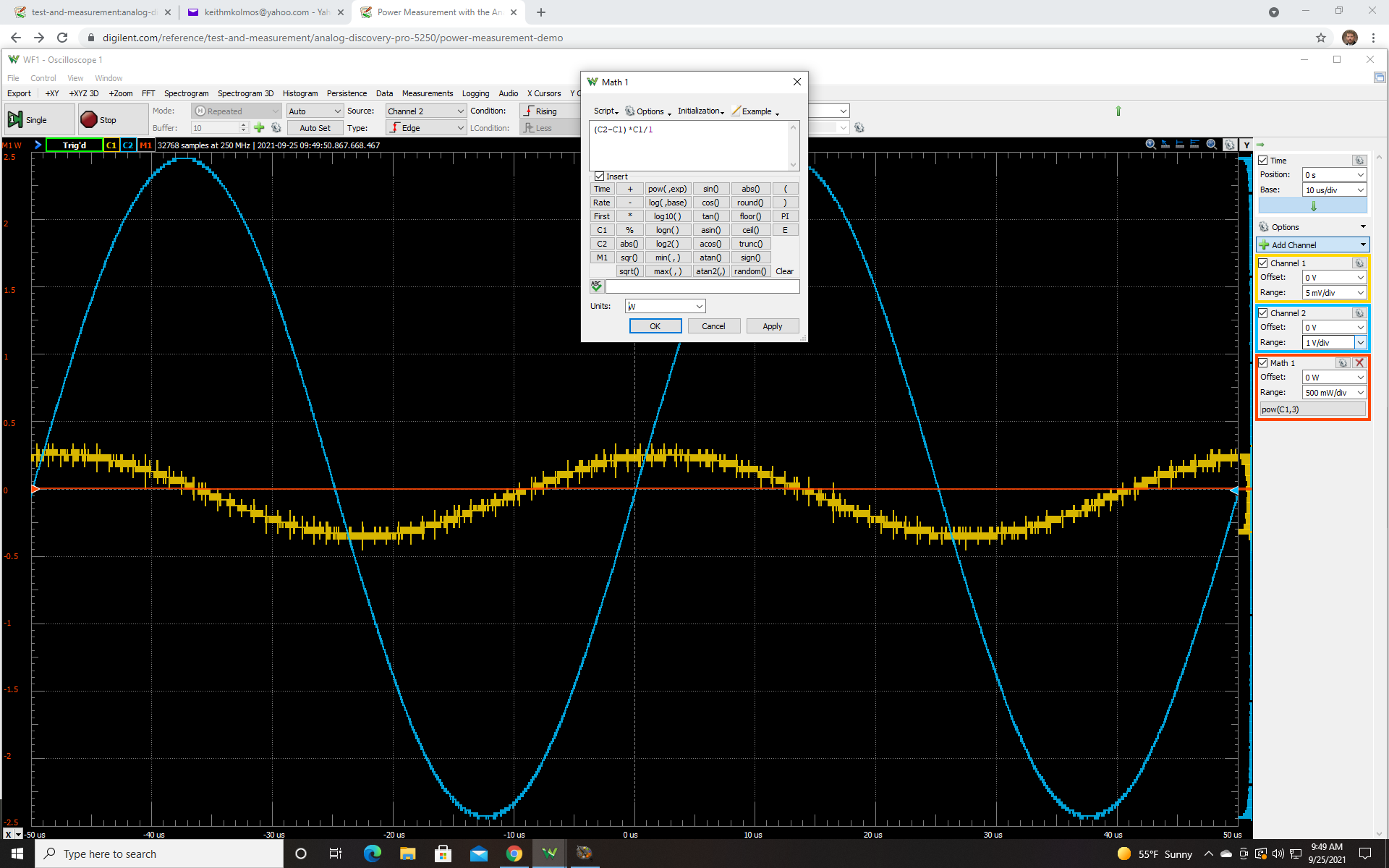
Task: Open the FFT view tab
Action: click(x=148, y=93)
